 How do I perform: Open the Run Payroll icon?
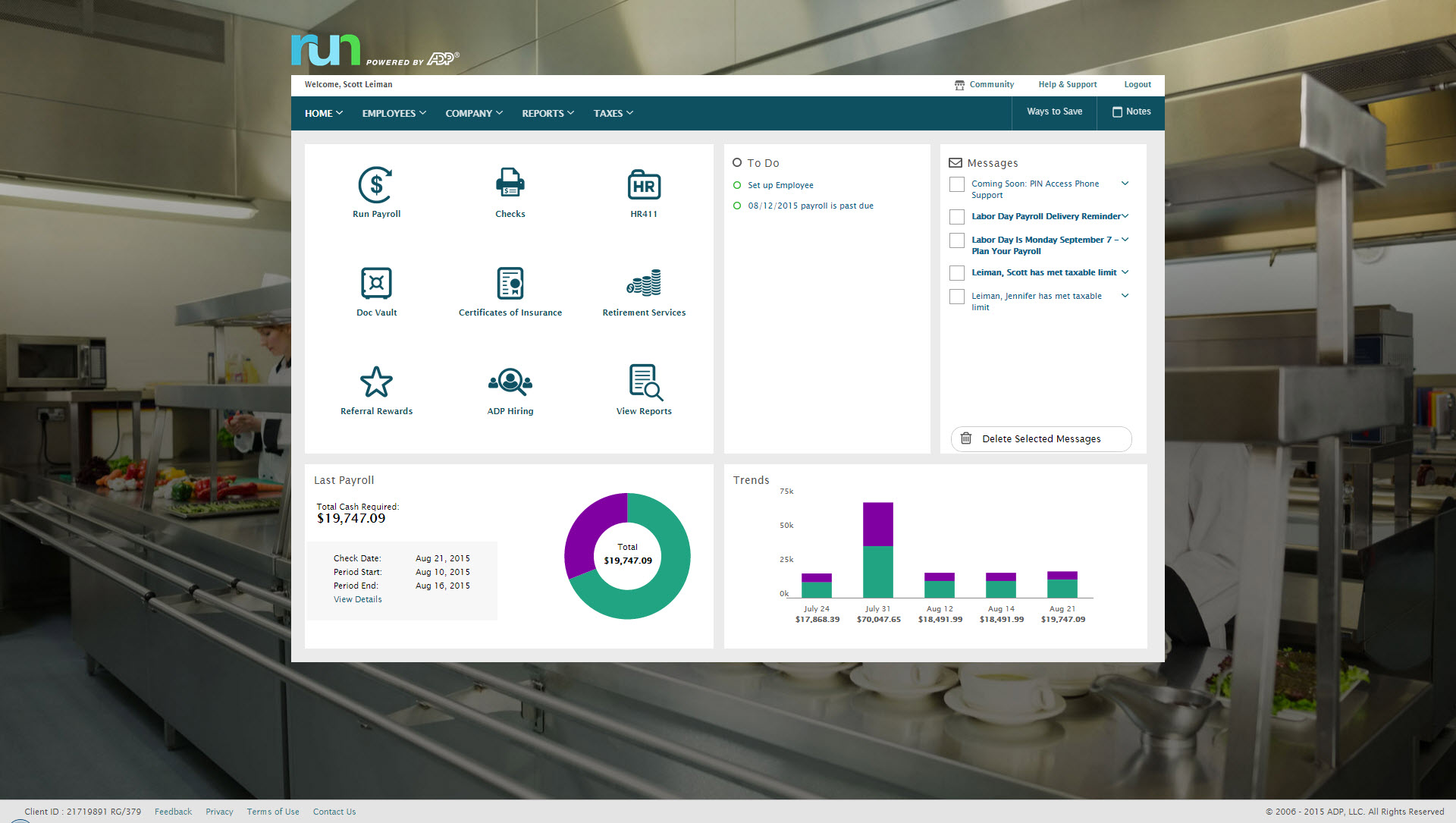(376, 185)
